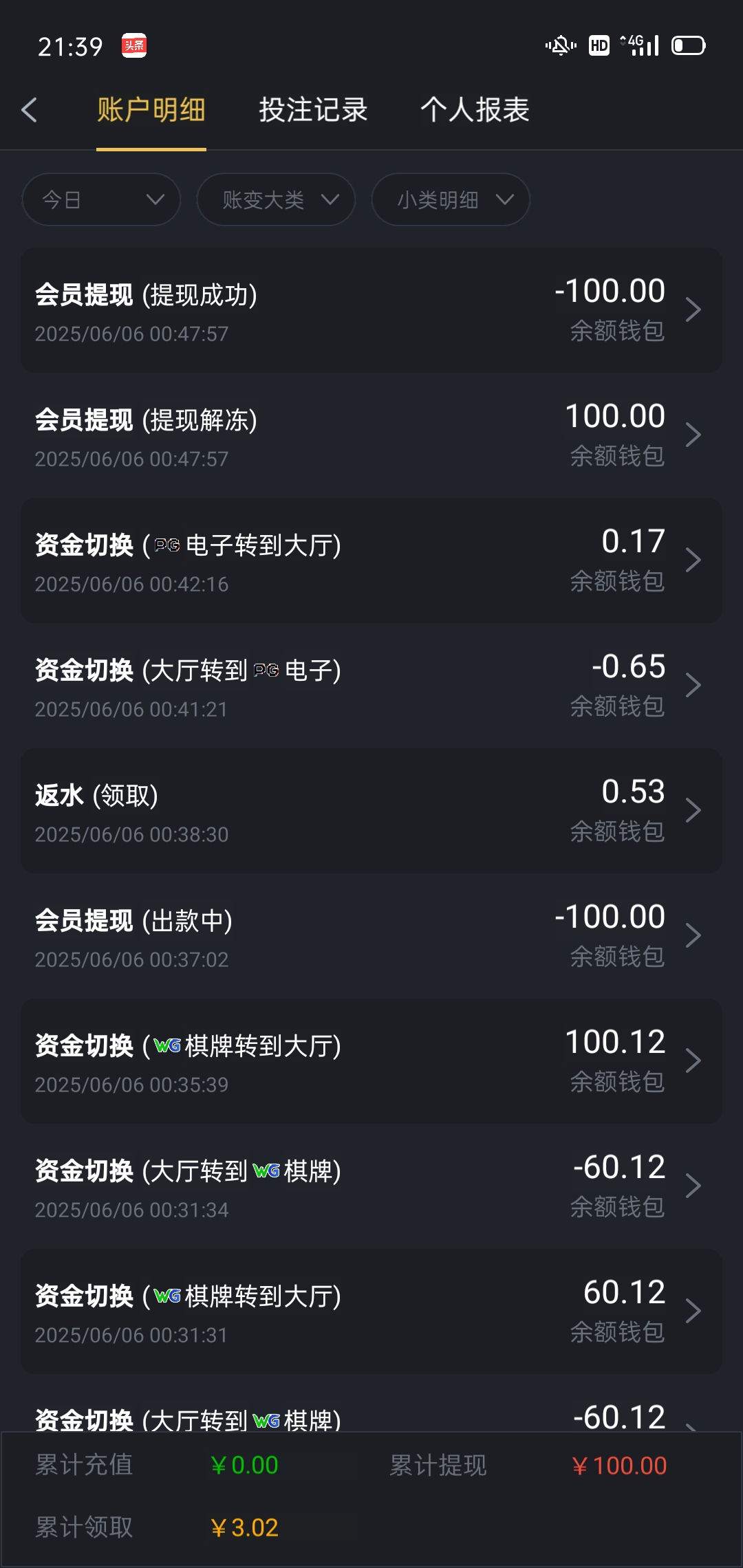
Task: Open the WG棋牌转到大厅 60.12 record
Action: (x=371, y=1311)
